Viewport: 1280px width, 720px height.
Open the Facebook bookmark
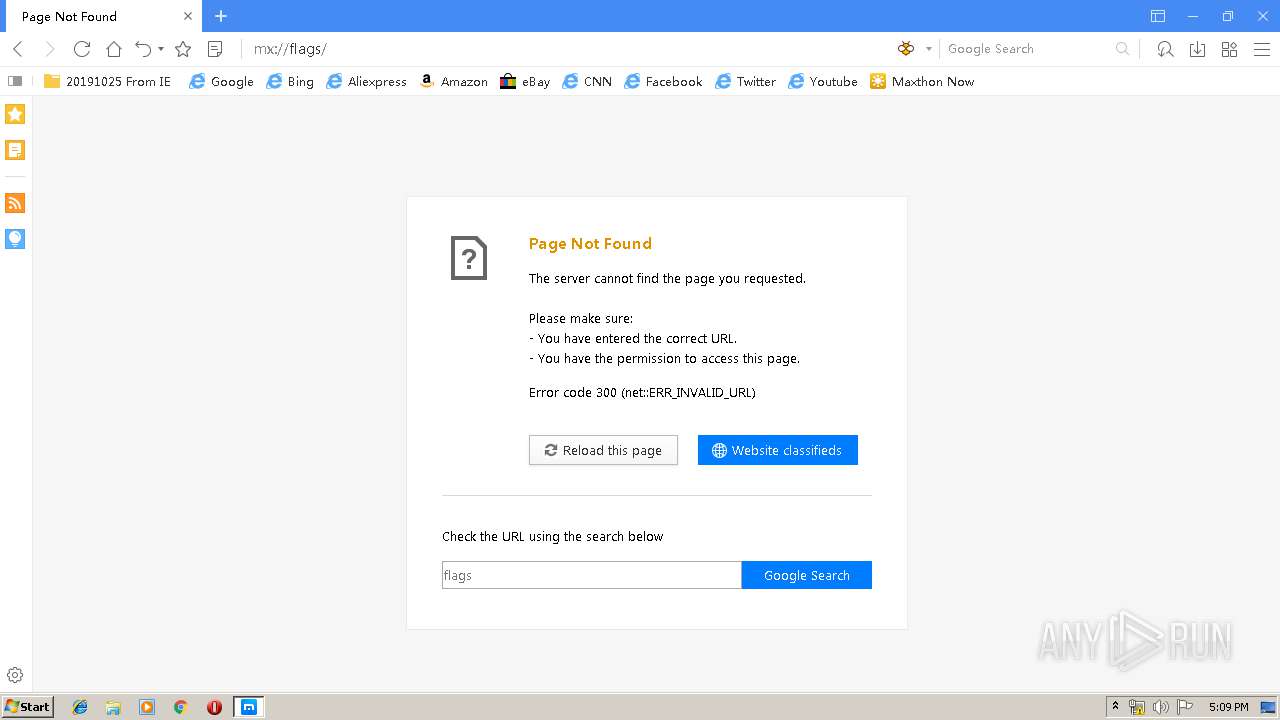coord(663,82)
